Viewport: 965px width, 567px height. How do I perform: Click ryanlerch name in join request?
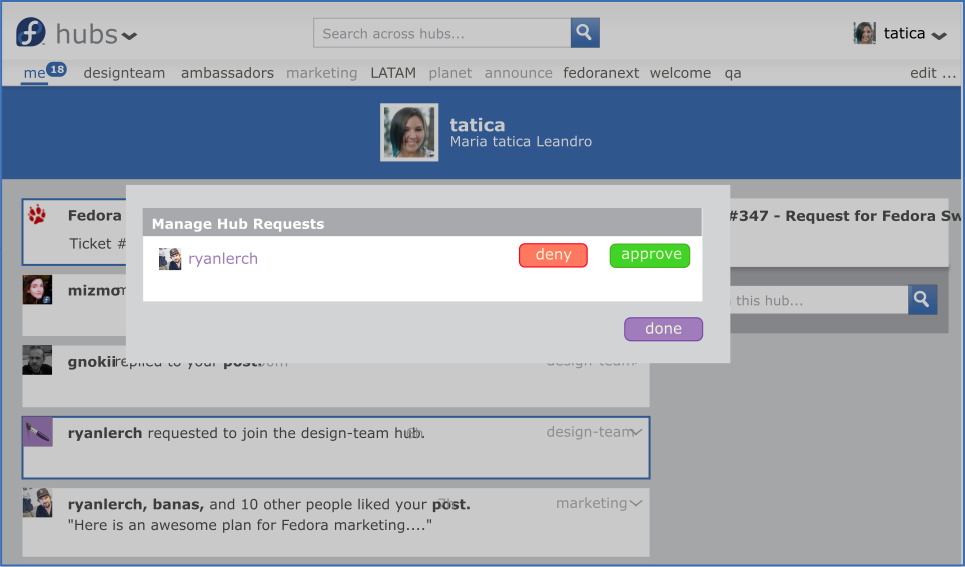click(105, 433)
